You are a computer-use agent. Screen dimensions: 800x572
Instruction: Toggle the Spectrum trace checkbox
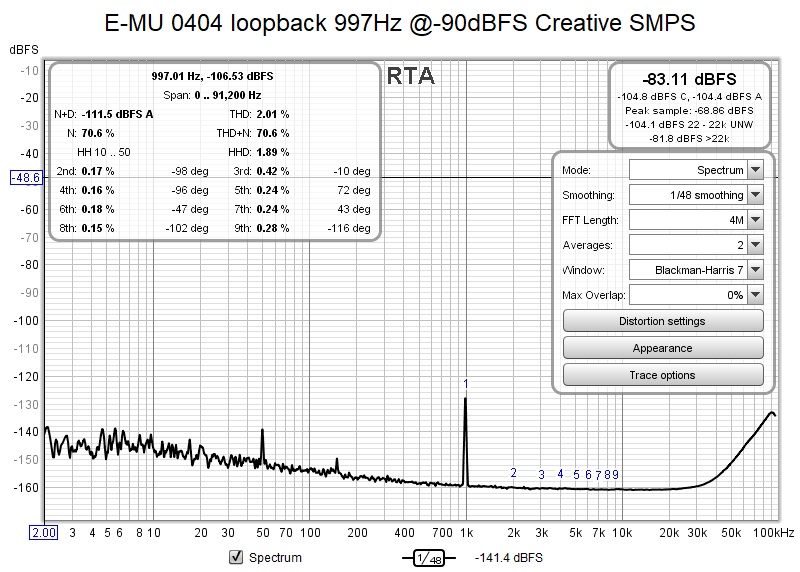(236, 557)
